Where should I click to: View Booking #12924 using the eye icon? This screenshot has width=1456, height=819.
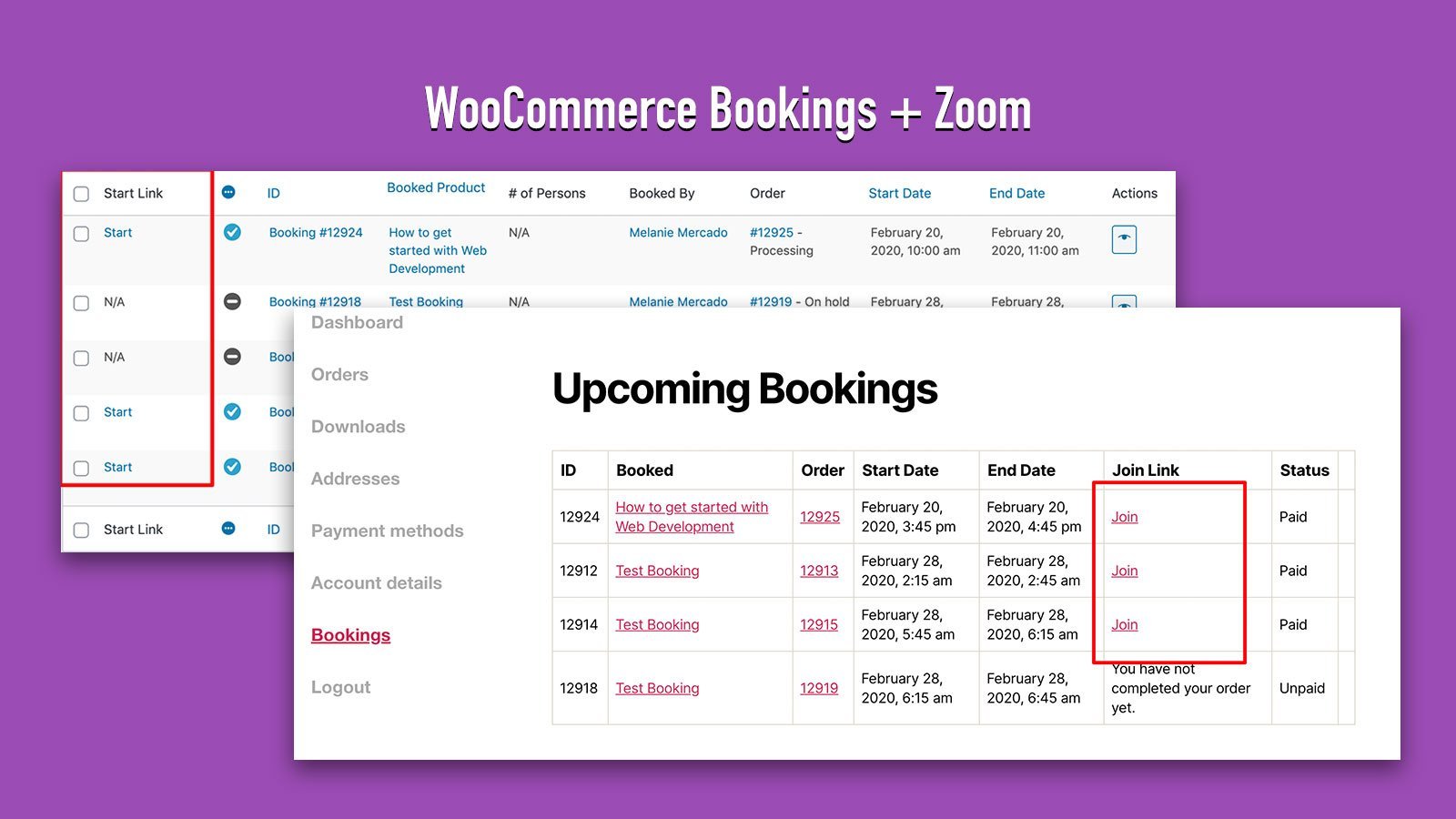[x=1124, y=239]
